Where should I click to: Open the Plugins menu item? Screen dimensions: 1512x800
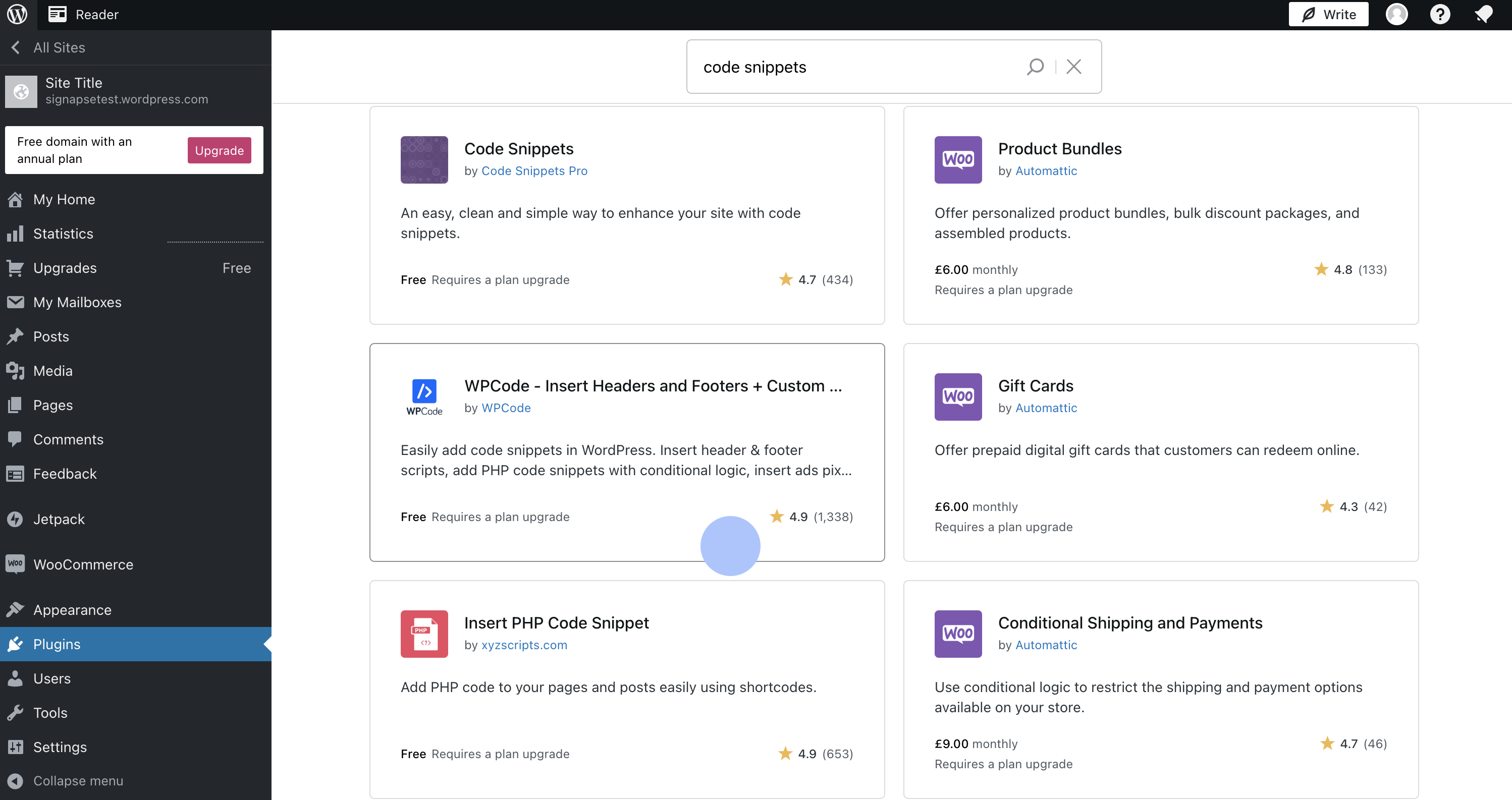coord(136,644)
